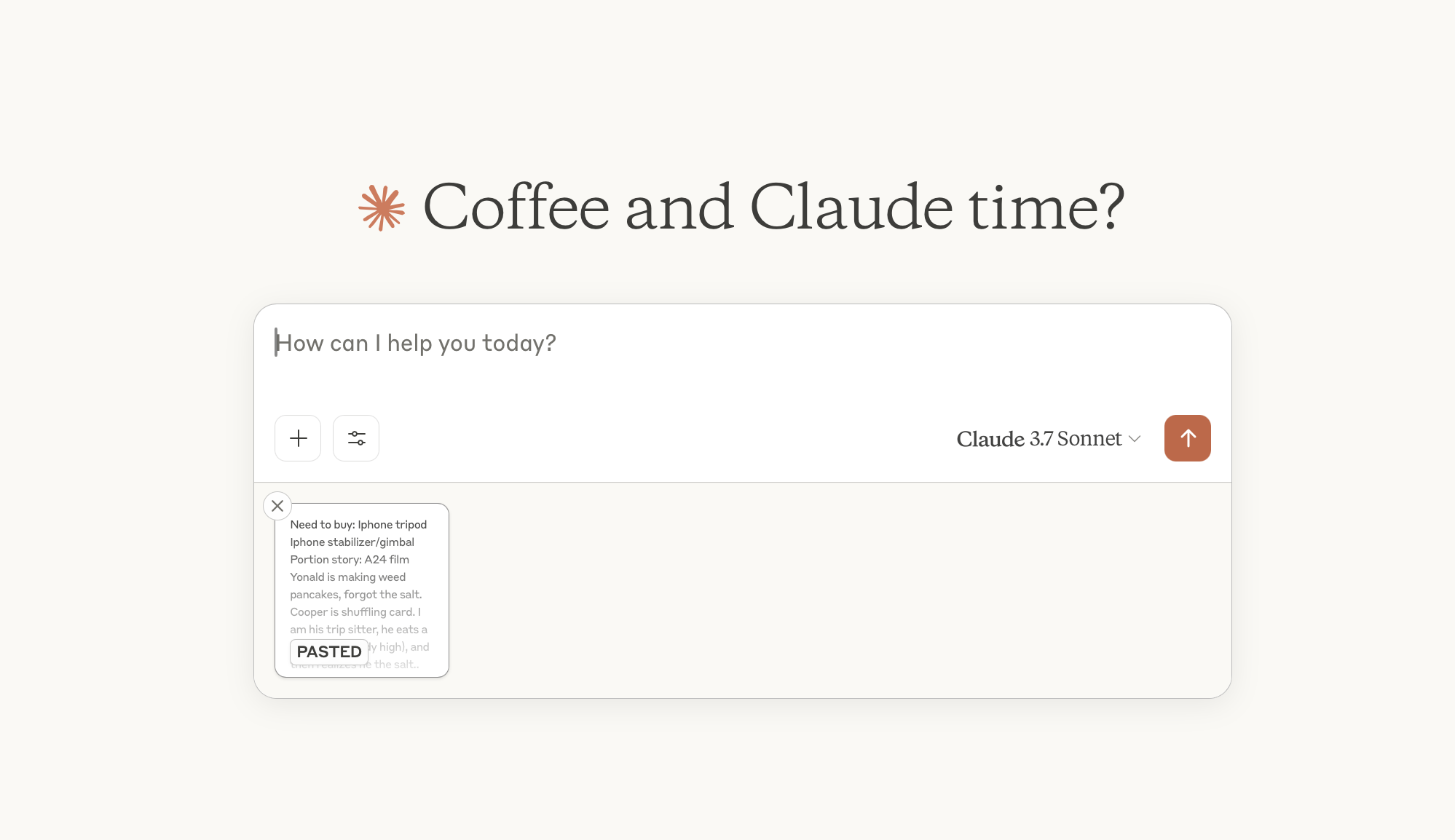Click the word 'Sonnet' in the model label

pyautogui.click(x=1089, y=439)
